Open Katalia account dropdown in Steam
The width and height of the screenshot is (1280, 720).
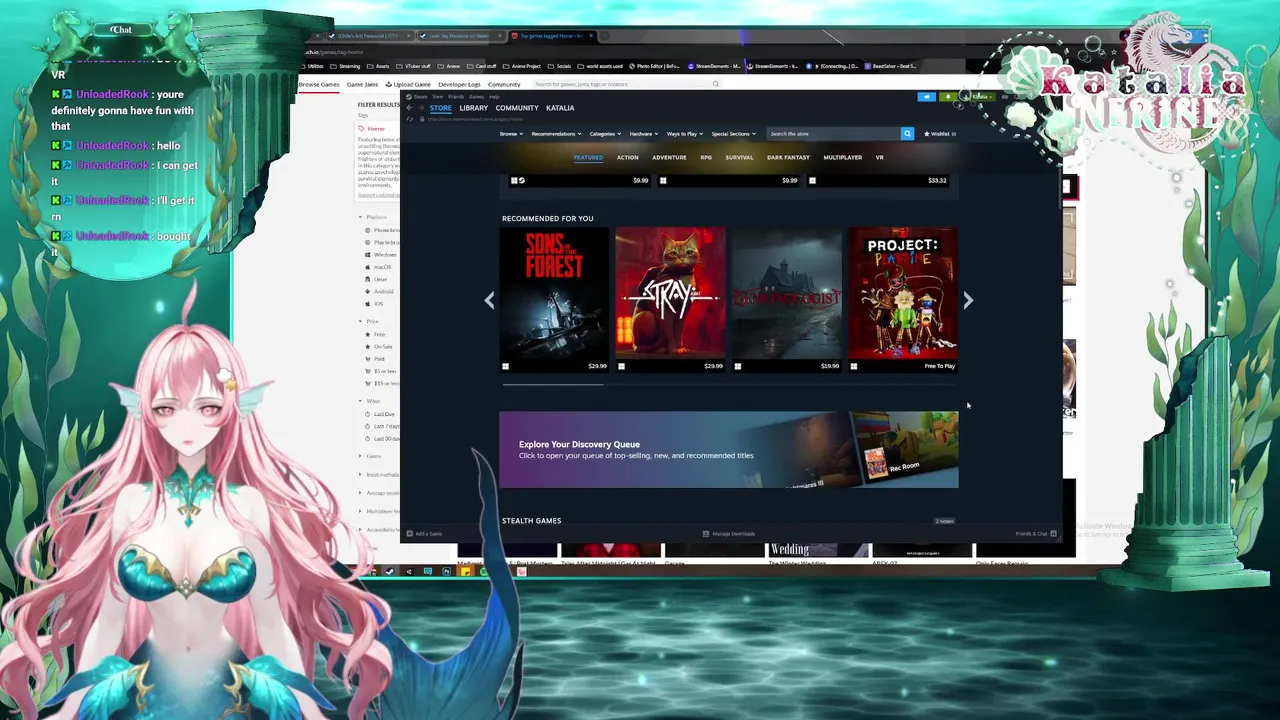point(981,97)
